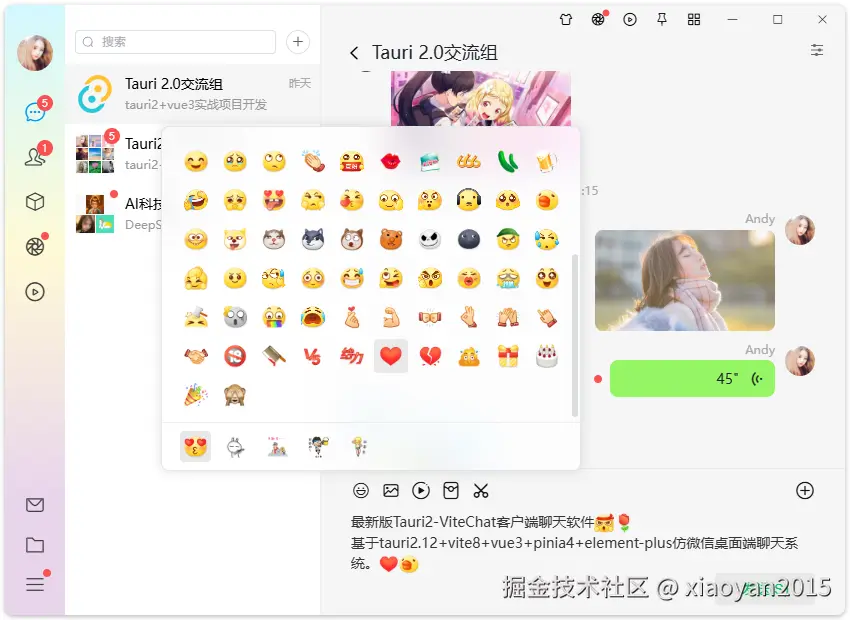The height and width of the screenshot is (620, 850).
Task: Pick the heart-eyes tongue-out emoji
Action: 274,200
